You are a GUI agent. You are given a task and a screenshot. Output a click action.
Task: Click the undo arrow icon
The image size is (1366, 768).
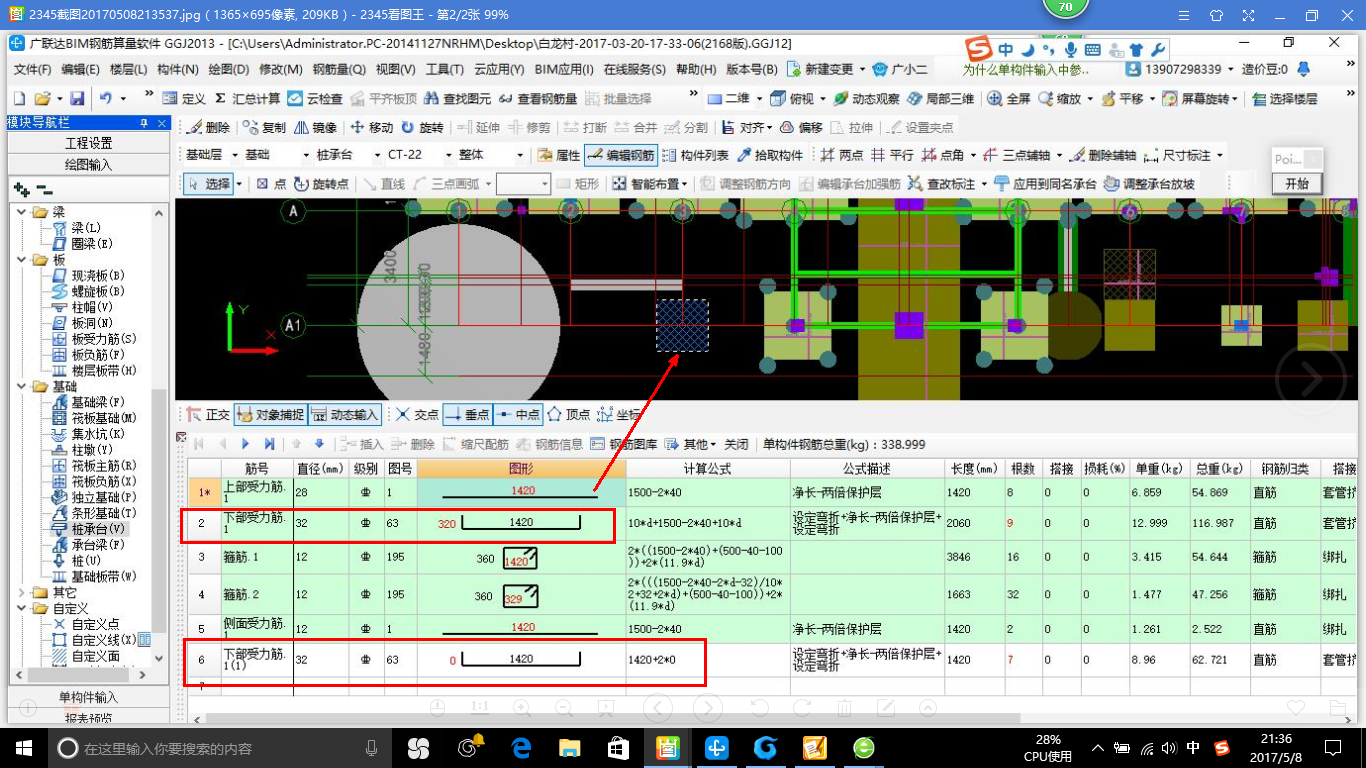[105, 99]
